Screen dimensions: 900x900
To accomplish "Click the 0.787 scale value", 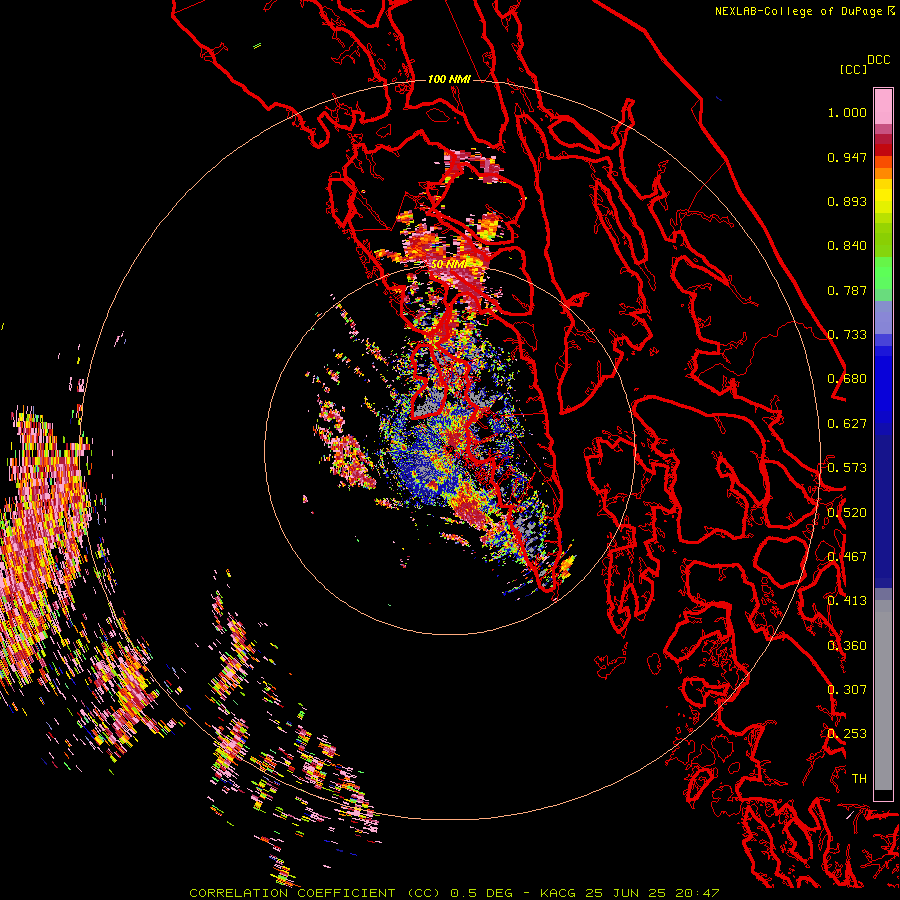I will coord(847,290).
